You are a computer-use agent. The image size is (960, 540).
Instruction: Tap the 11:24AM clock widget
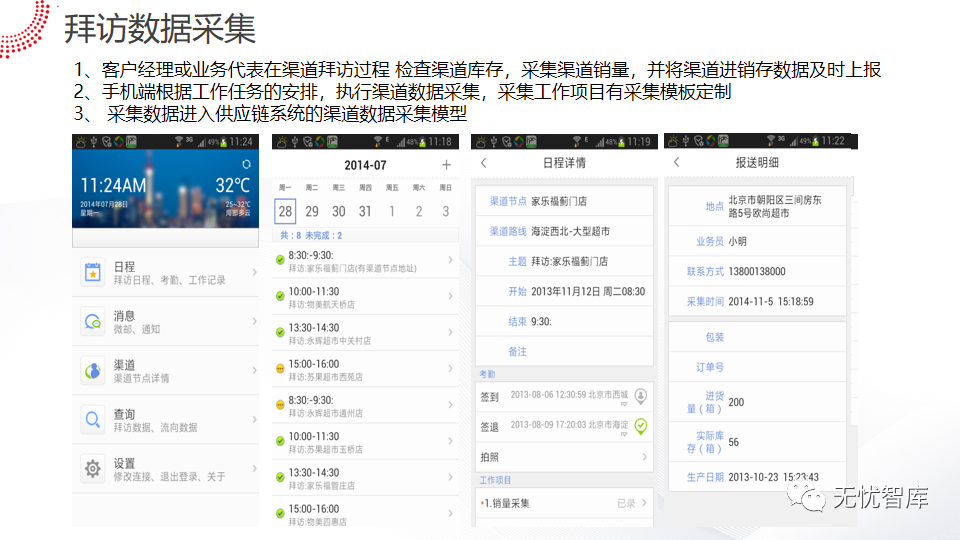click(x=113, y=186)
